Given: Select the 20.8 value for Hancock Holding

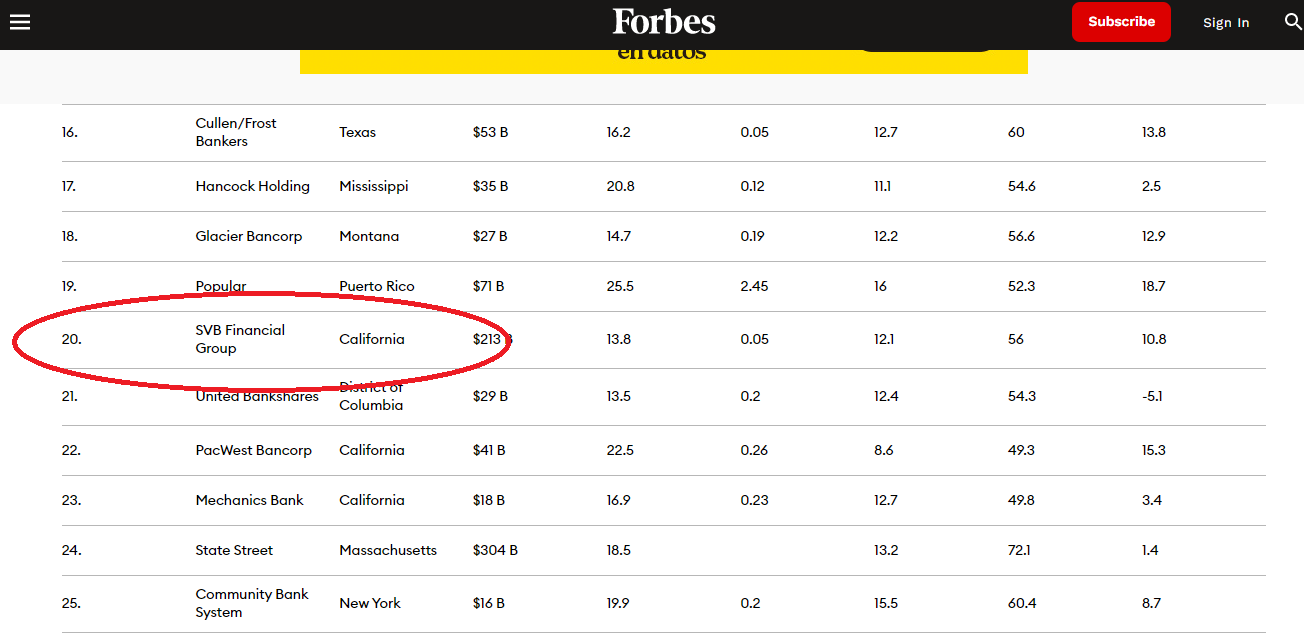Looking at the screenshot, I should coord(621,186).
